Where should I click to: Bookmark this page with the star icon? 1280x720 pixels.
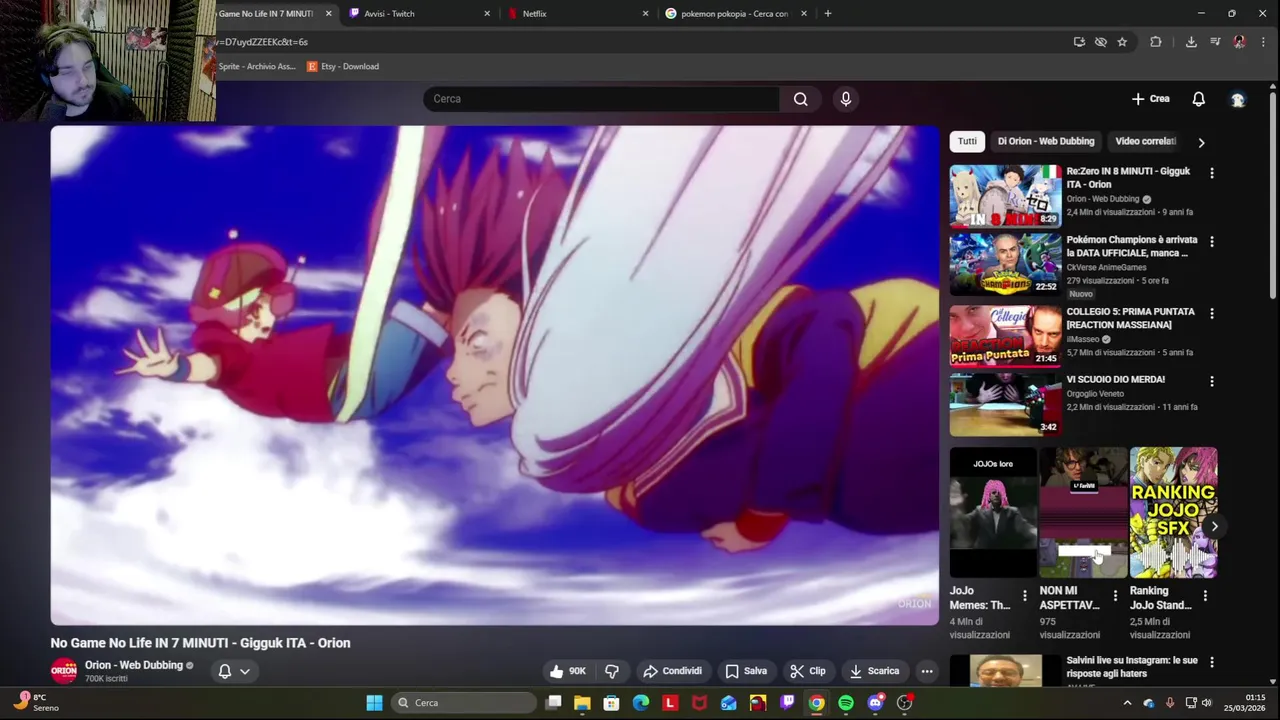1122,42
